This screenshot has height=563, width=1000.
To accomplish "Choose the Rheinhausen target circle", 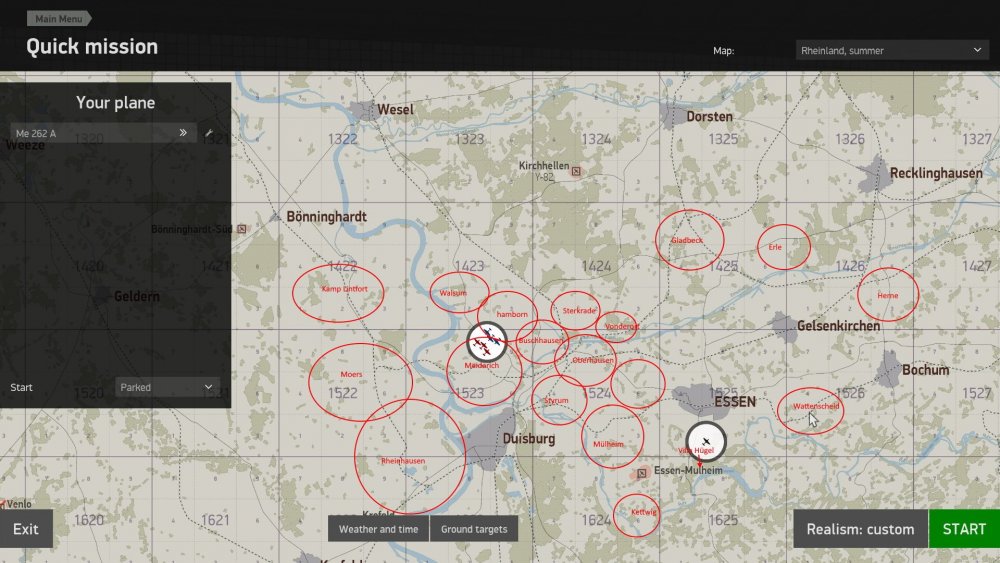I will point(410,457).
